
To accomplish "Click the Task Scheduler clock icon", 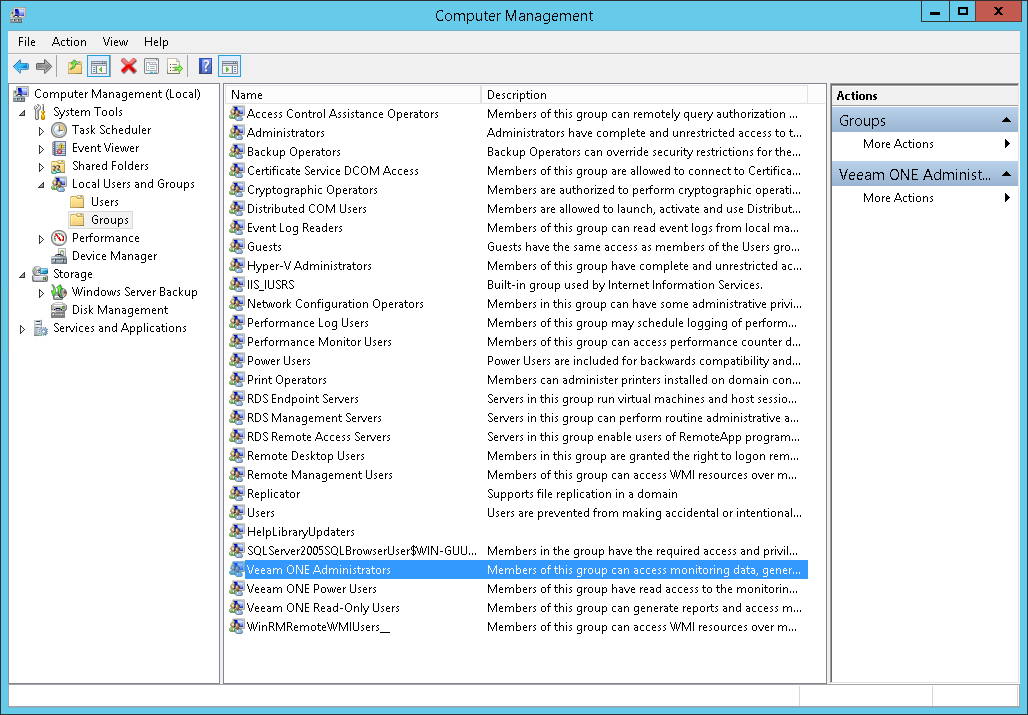I will 59,130.
